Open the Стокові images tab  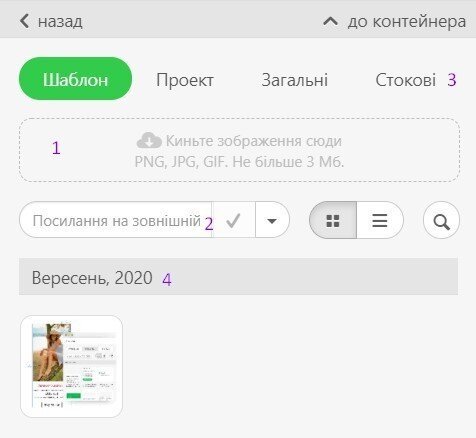pyautogui.click(x=405, y=80)
